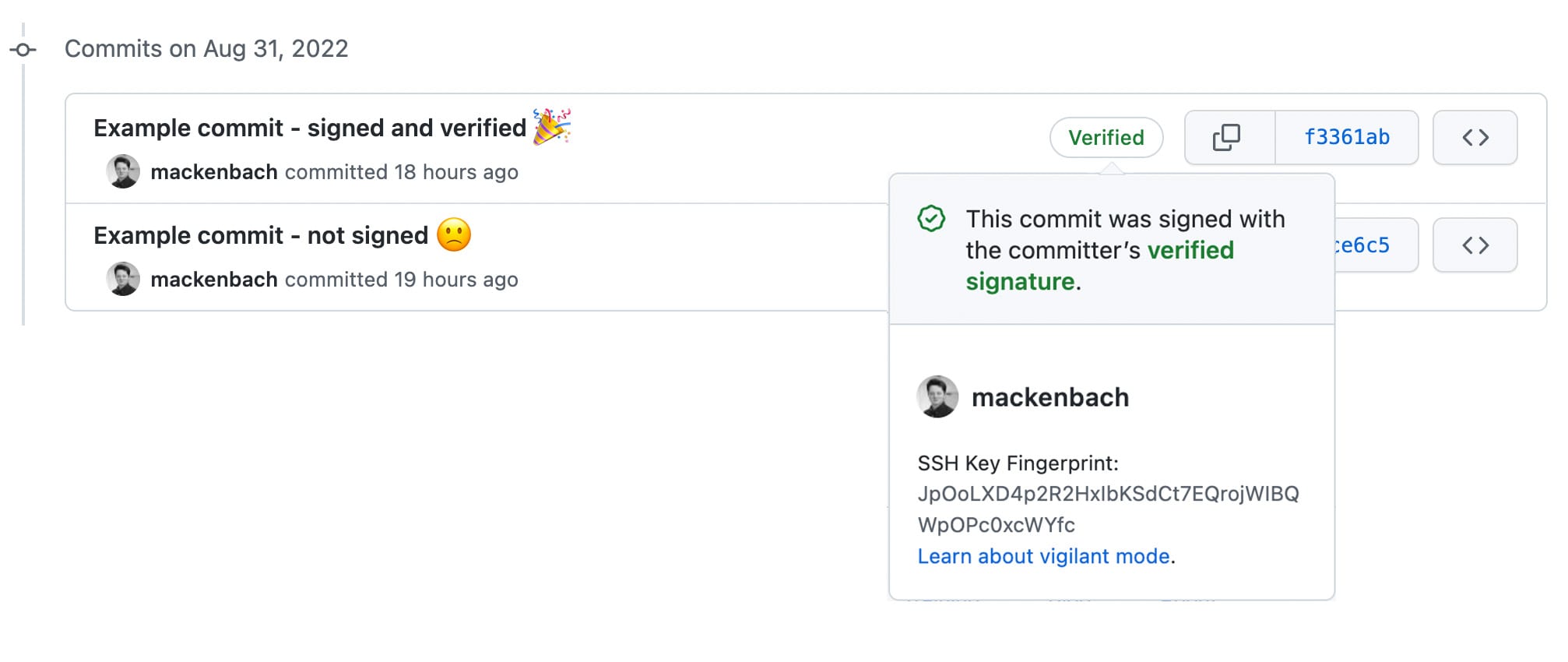Click mackenbach on the signed commit

[x=214, y=172]
